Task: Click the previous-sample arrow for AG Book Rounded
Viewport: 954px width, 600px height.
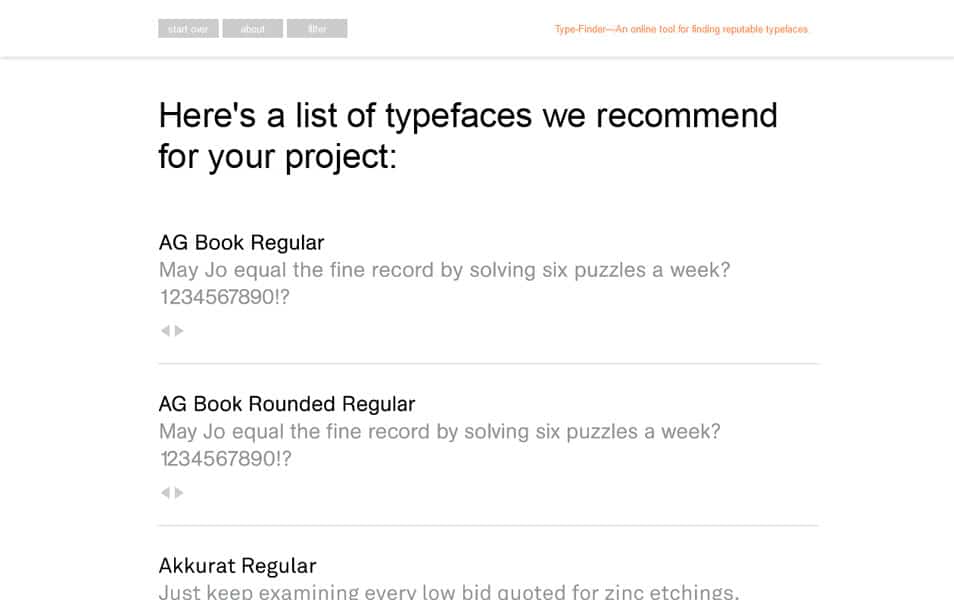Action: pos(165,492)
